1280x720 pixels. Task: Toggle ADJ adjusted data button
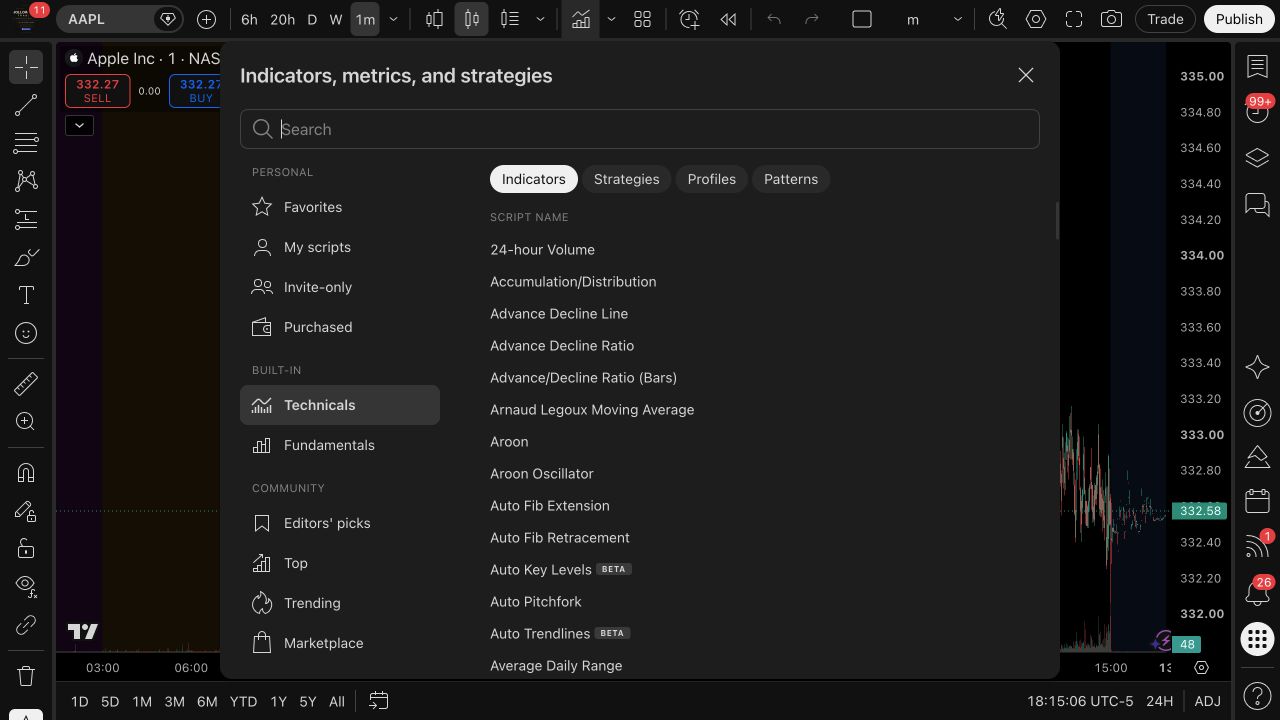point(1207,701)
